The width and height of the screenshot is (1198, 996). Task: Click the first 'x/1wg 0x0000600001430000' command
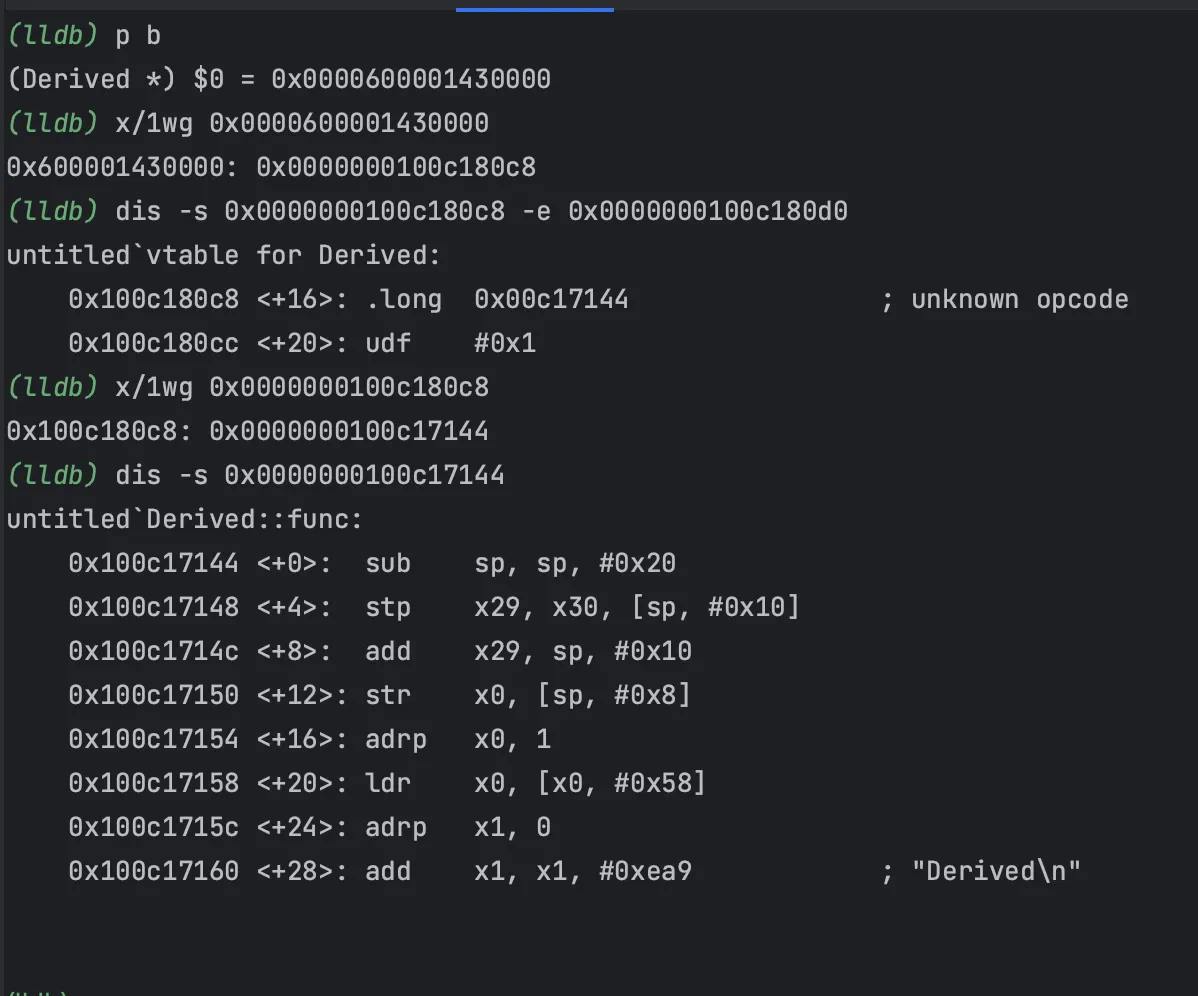coord(302,123)
